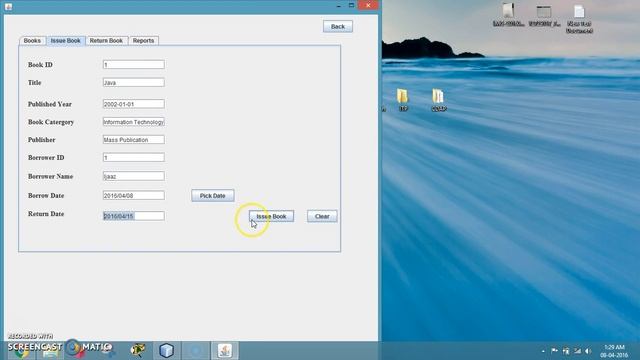Image resolution: width=640 pixels, height=360 pixels.
Task: Click the Borrower ID field
Action: coord(133,158)
